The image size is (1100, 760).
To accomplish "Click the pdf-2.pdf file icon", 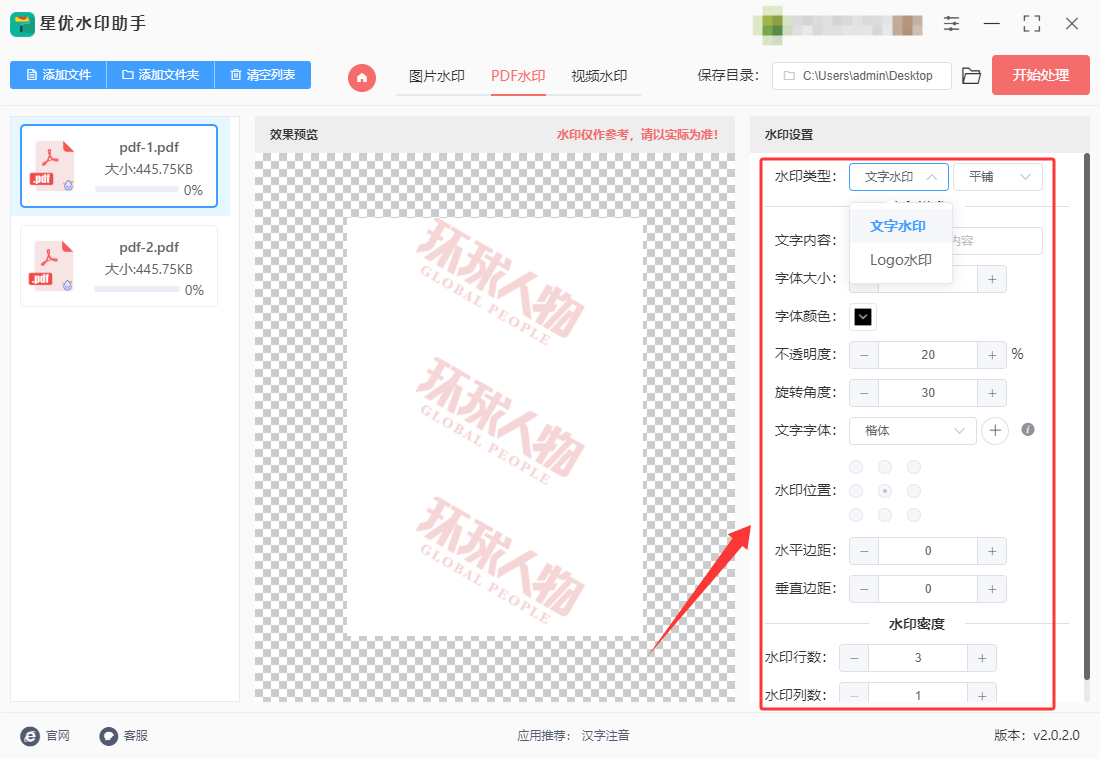I will coord(52,266).
